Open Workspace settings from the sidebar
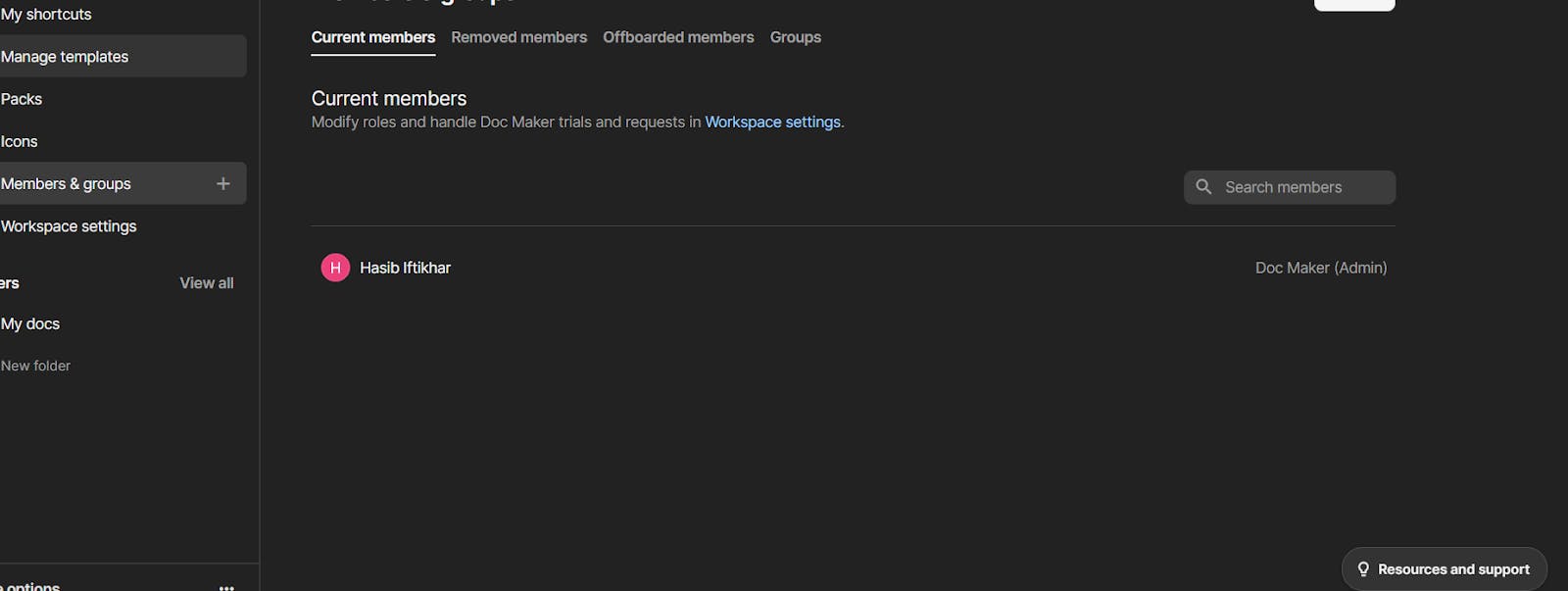The height and width of the screenshot is (591, 1568). pos(69,226)
